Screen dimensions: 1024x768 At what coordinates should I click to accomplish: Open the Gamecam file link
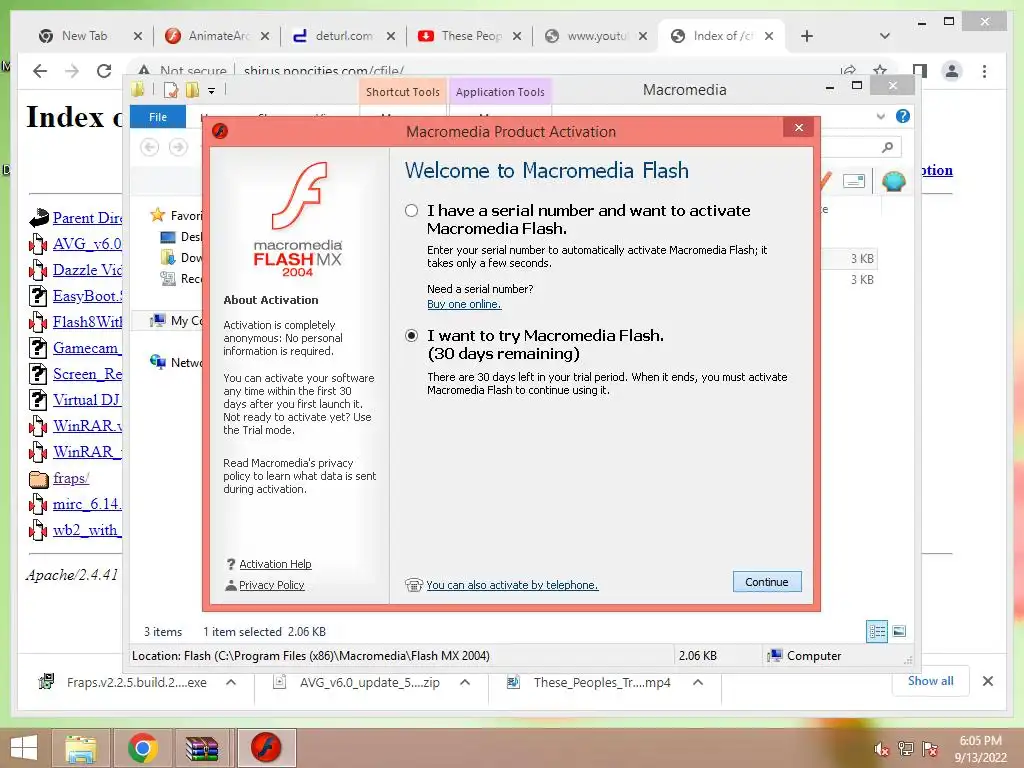[88, 348]
